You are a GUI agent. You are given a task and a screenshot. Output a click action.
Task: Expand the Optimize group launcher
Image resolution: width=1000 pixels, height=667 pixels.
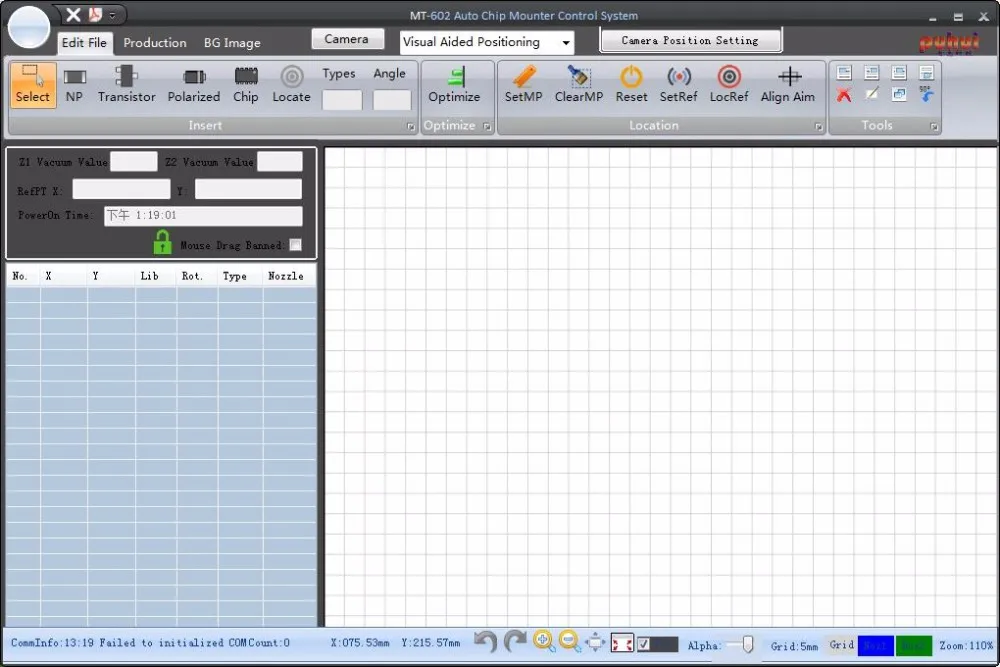(x=487, y=126)
